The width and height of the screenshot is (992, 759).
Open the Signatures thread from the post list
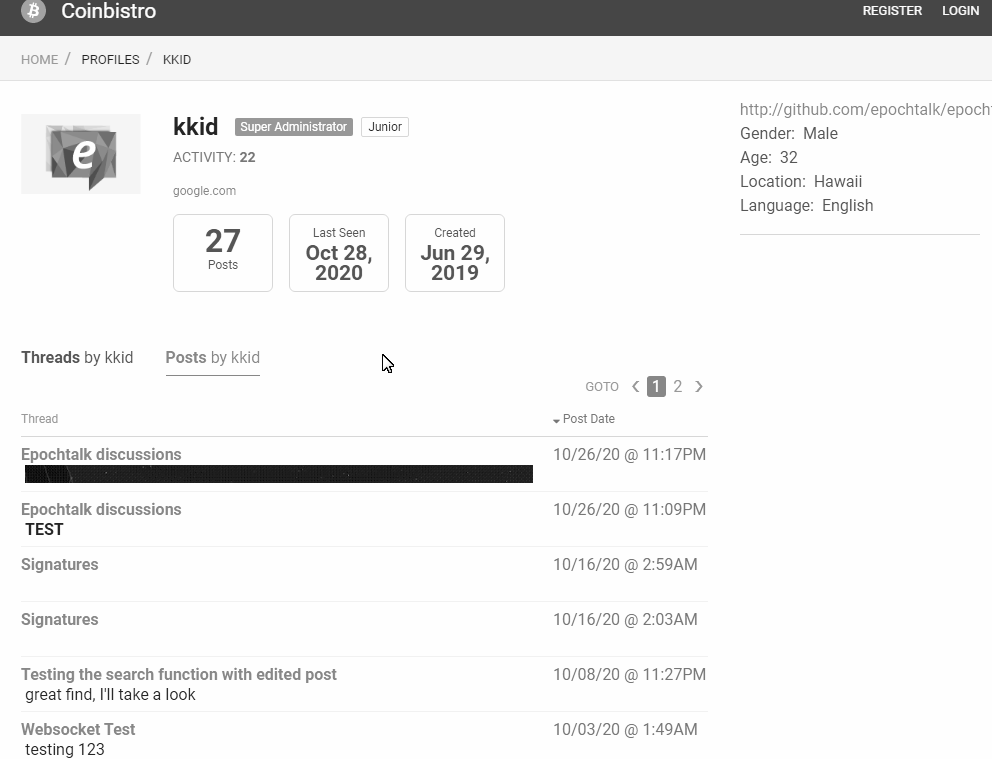coord(59,564)
